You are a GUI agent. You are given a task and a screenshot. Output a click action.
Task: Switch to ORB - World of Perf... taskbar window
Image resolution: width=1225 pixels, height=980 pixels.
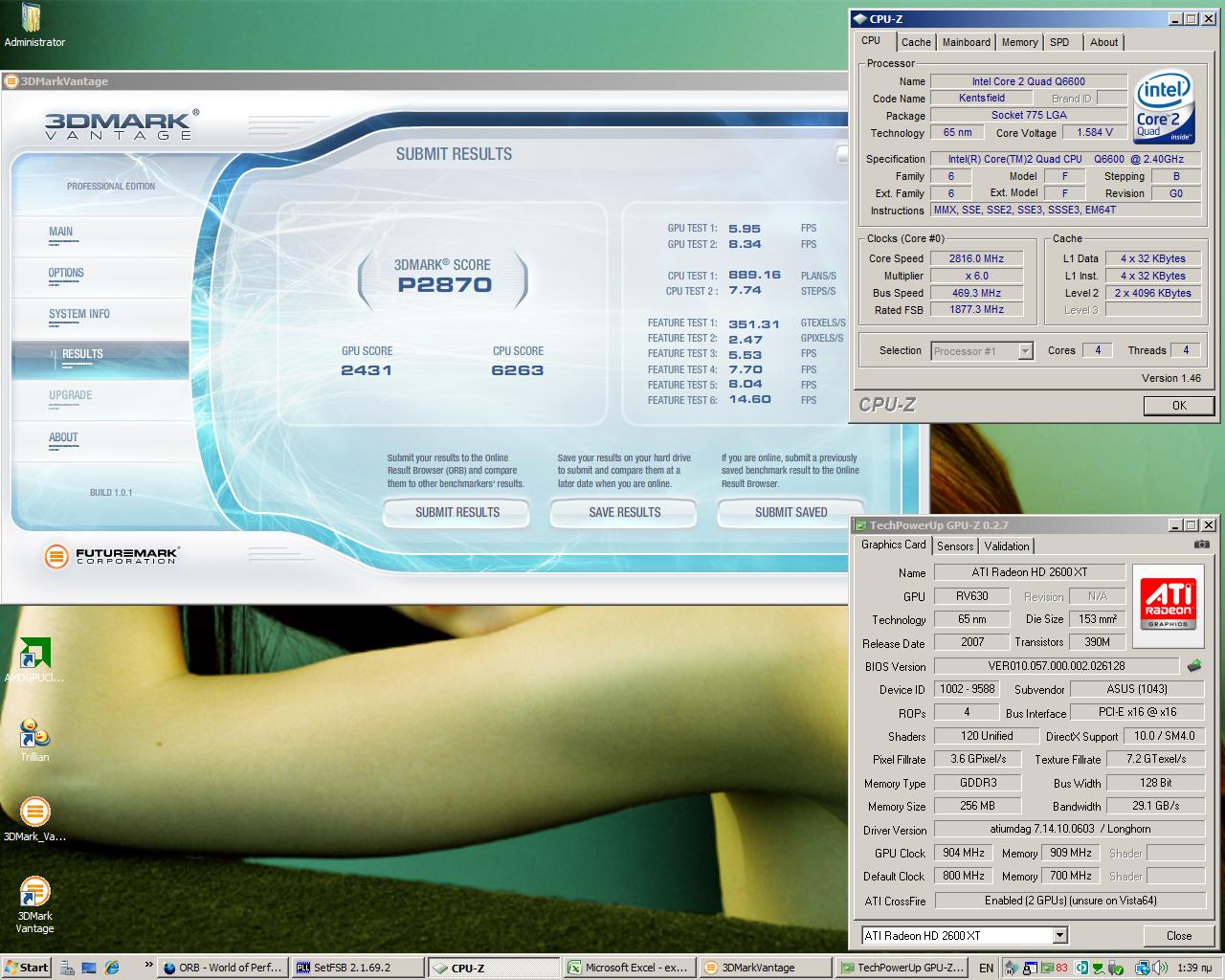point(222,968)
